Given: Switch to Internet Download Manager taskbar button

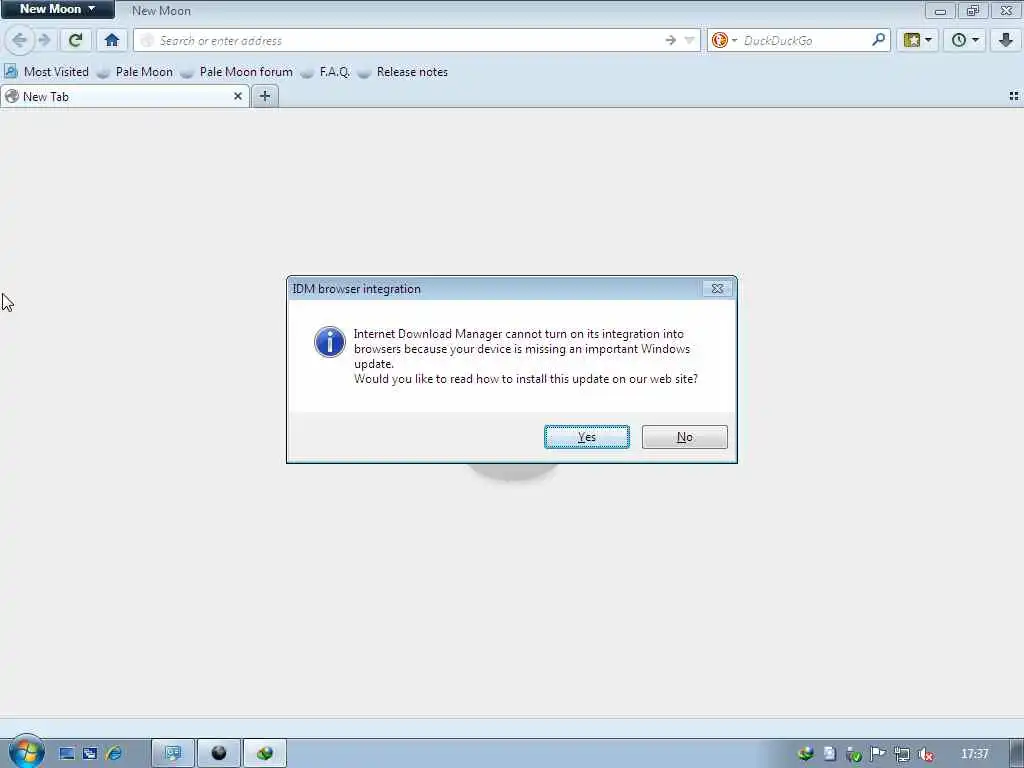Looking at the screenshot, I should point(264,754).
